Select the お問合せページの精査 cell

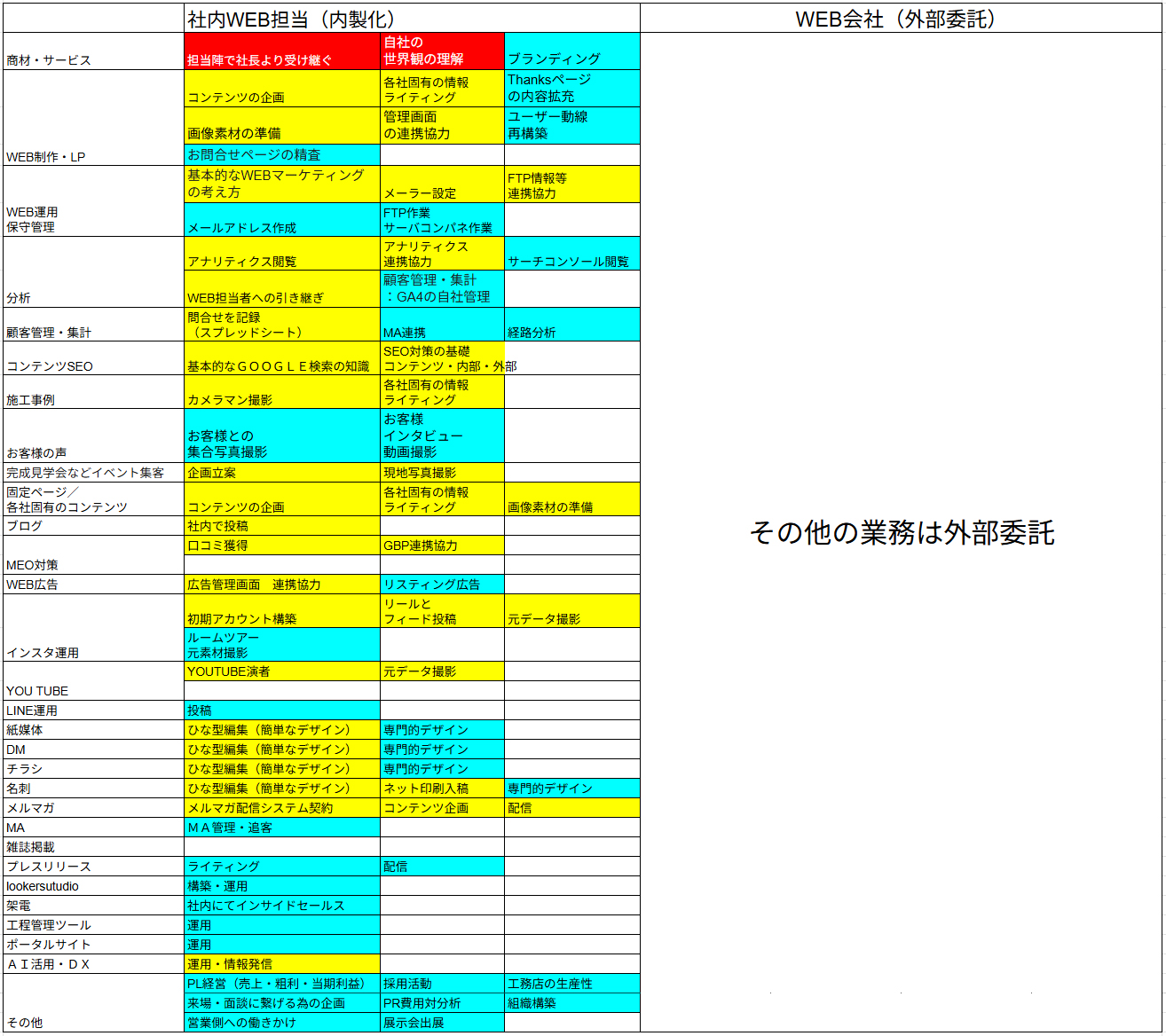(x=255, y=154)
